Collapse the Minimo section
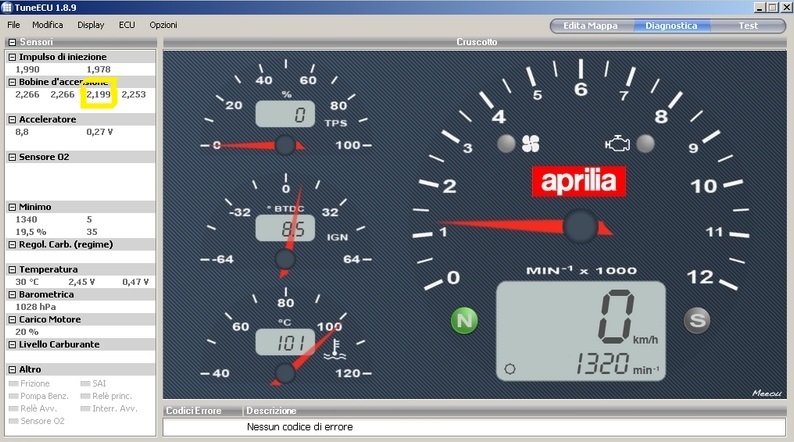 point(12,207)
